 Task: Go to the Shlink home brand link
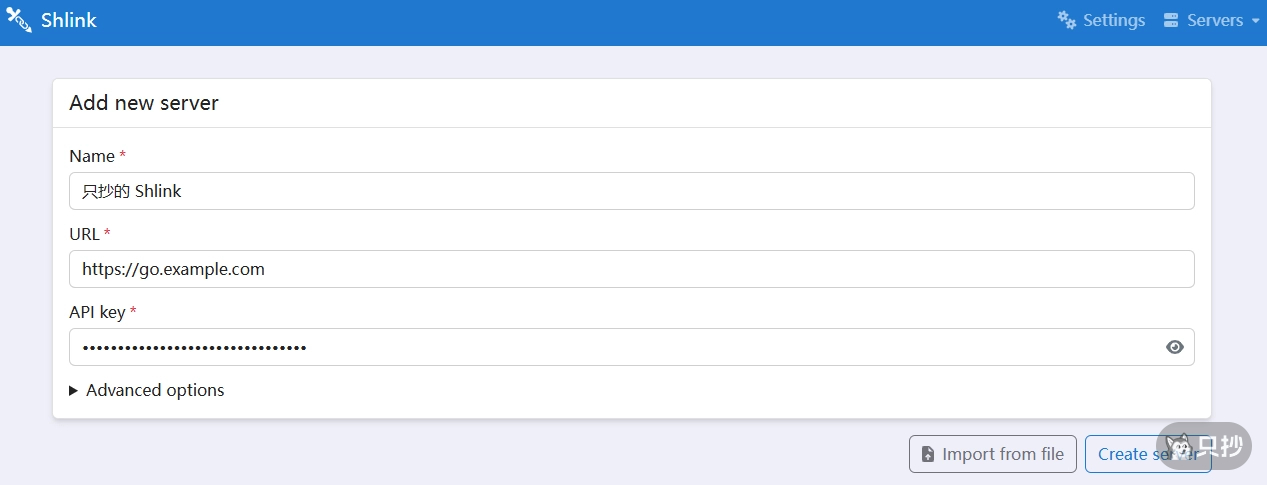pyautogui.click(x=68, y=20)
